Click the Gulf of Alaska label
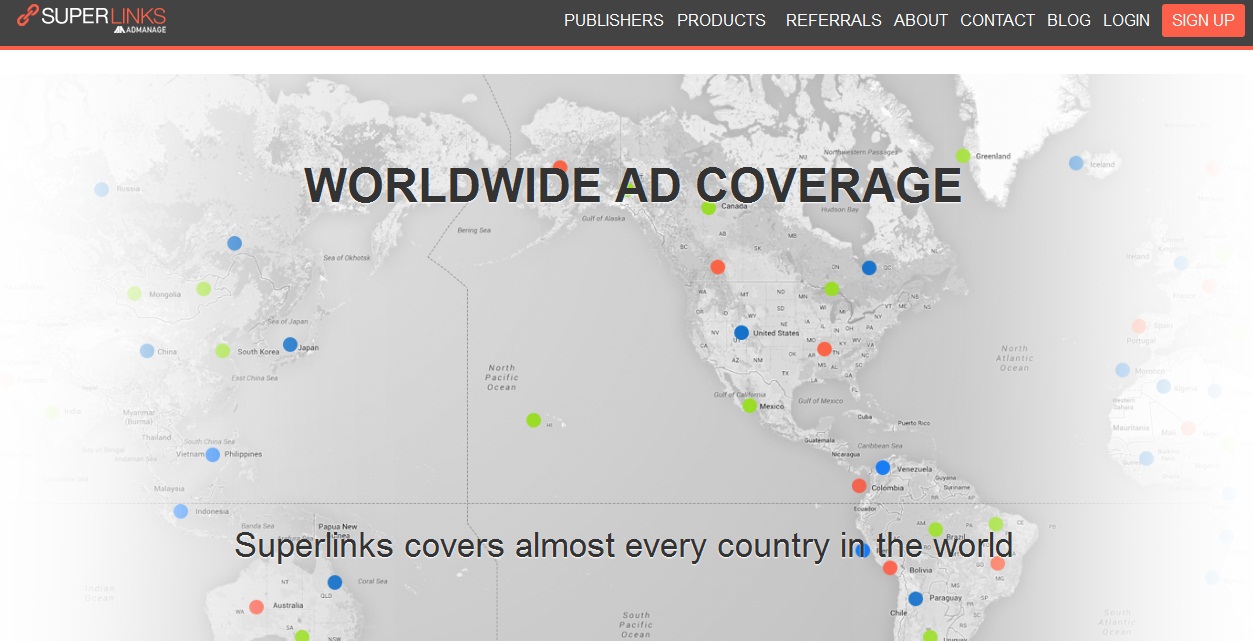Image resolution: width=1253 pixels, height=641 pixels. tap(603, 218)
